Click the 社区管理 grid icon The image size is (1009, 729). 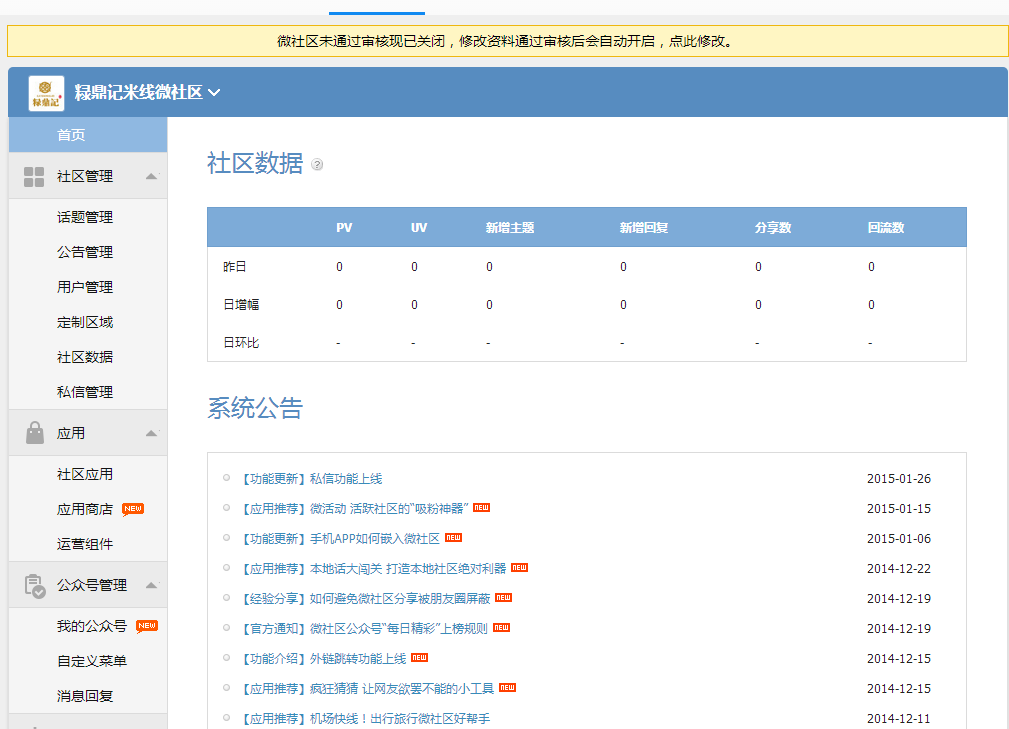[34, 176]
